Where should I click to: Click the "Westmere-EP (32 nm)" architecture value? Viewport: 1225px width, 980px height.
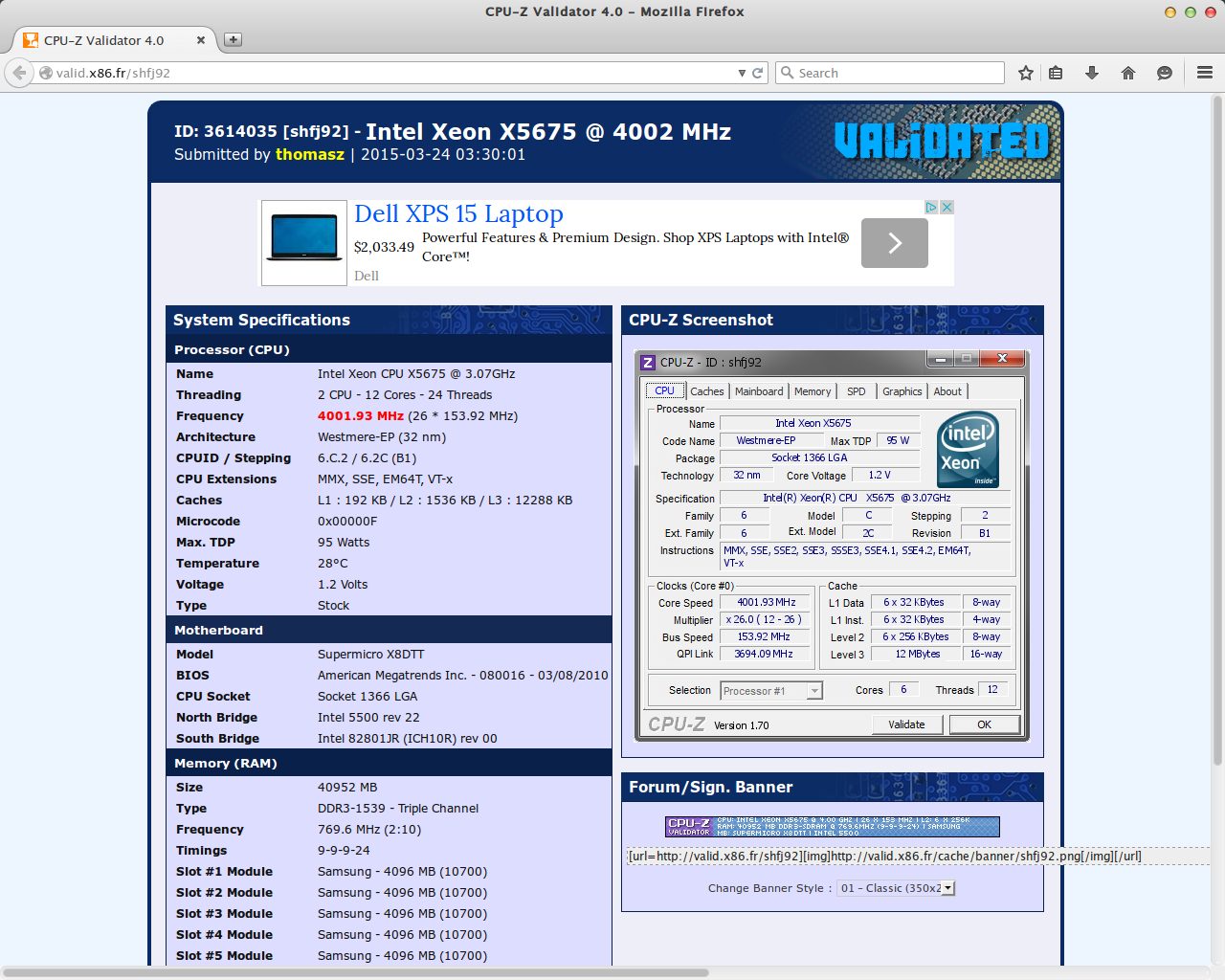[x=382, y=437]
